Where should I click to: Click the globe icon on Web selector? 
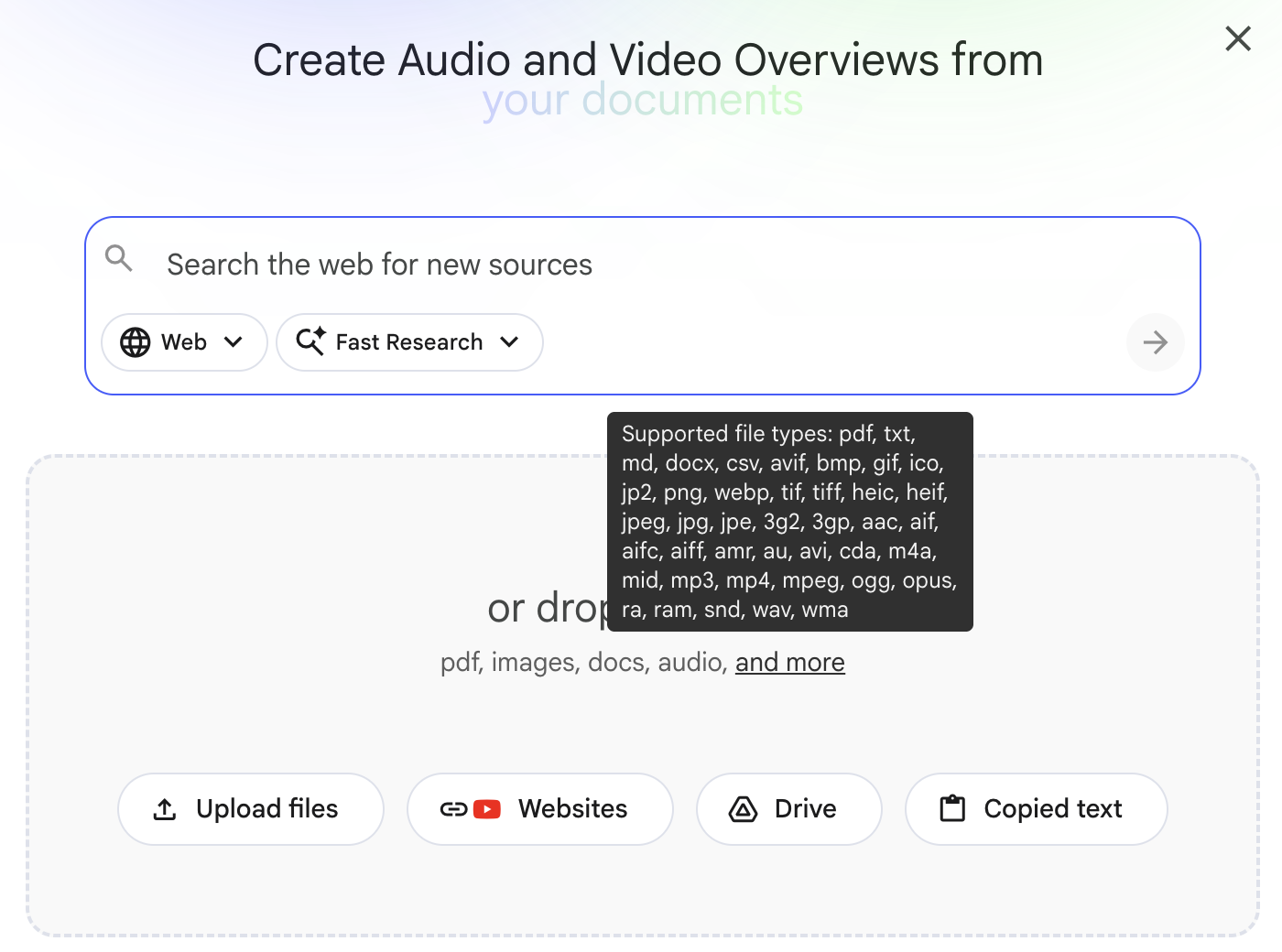point(136,342)
